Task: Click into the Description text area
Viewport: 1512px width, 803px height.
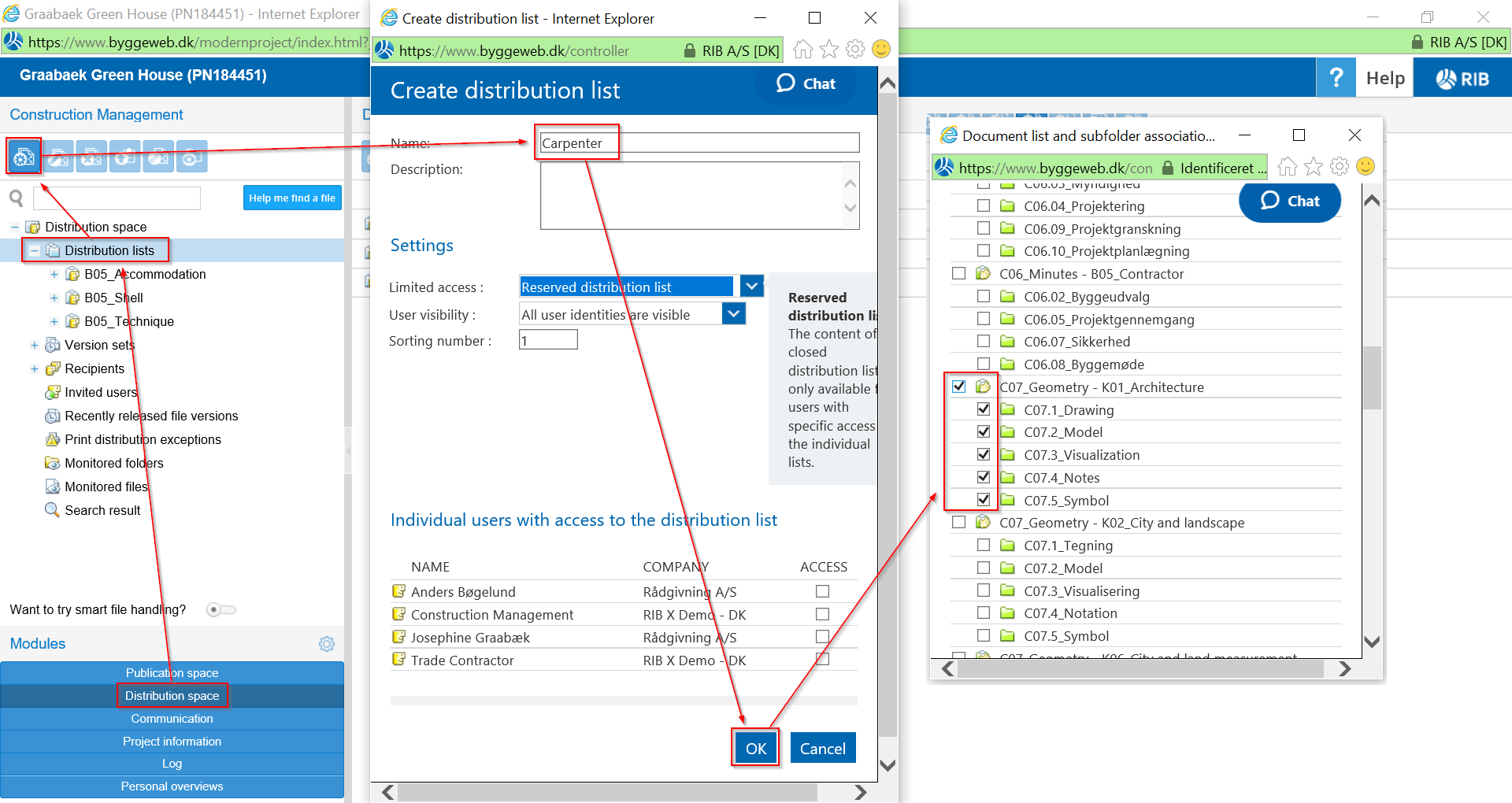Action: (691, 195)
